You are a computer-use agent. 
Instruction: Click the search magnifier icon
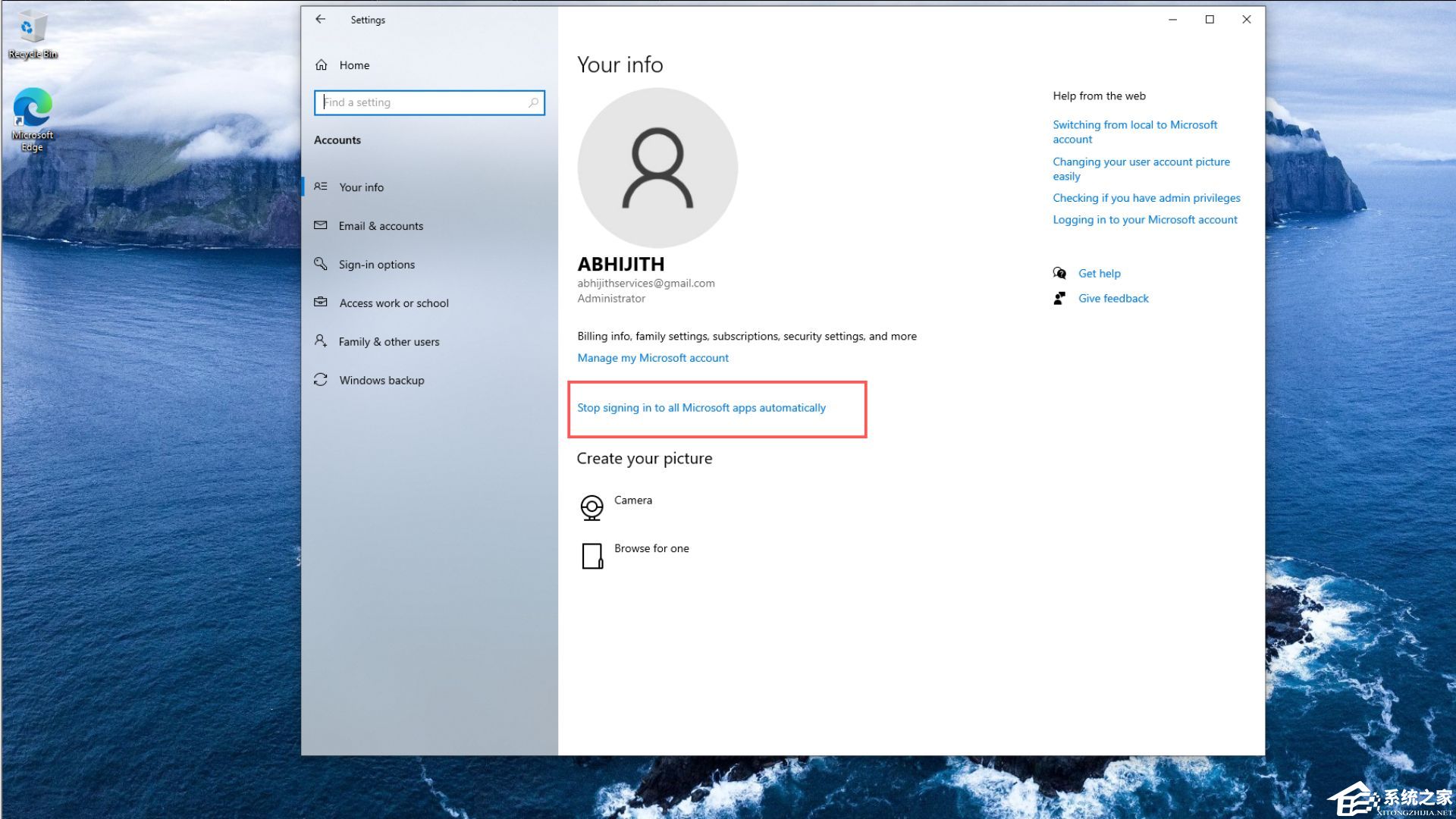coord(533,102)
